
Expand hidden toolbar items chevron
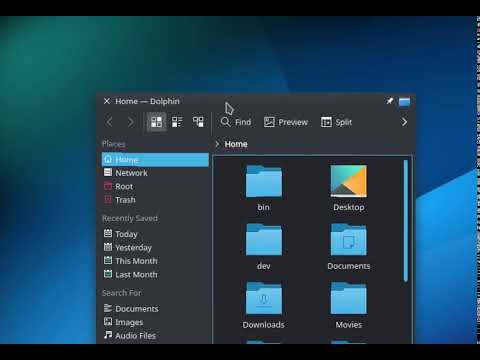click(404, 122)
